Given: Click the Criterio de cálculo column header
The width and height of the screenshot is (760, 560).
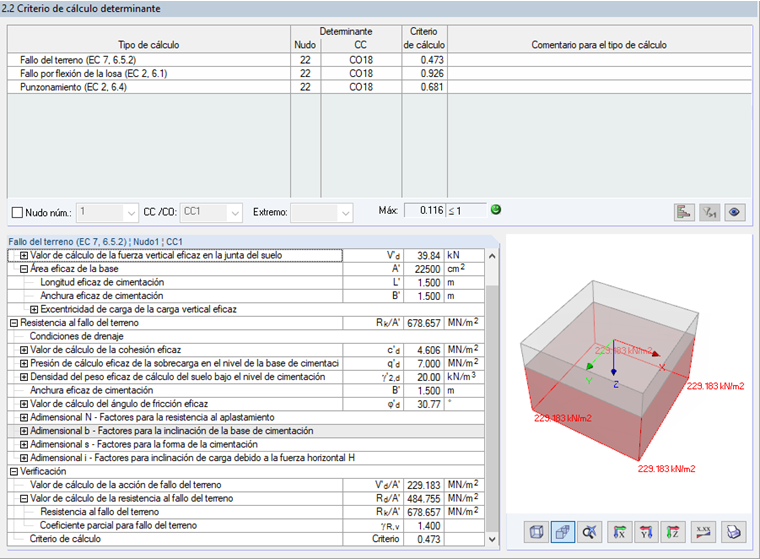Looking at the screenshot, I should tap(424, 39).
